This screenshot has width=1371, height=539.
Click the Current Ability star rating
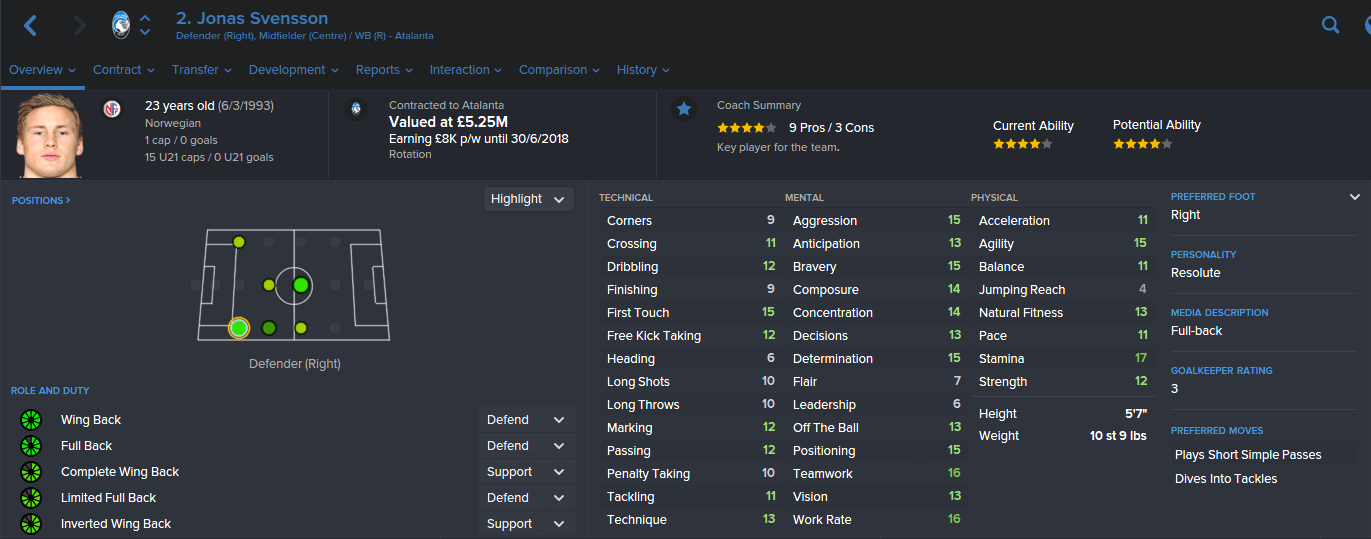click(x=1022, y=144)
